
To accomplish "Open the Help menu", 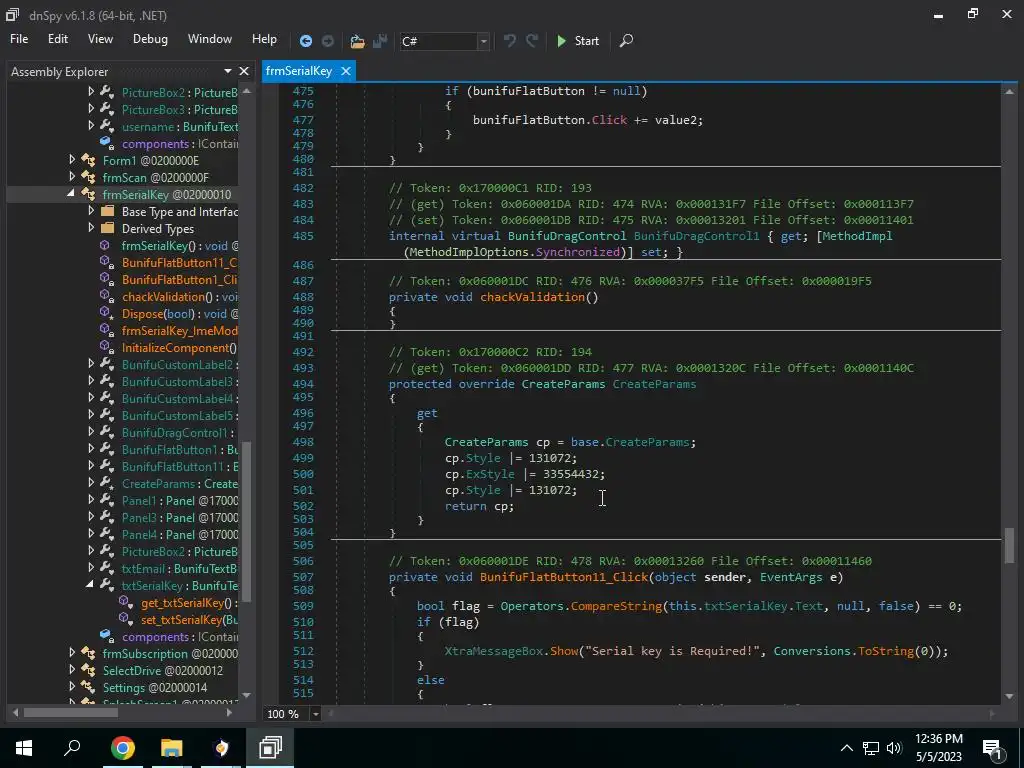I will [x=264, y=39].
